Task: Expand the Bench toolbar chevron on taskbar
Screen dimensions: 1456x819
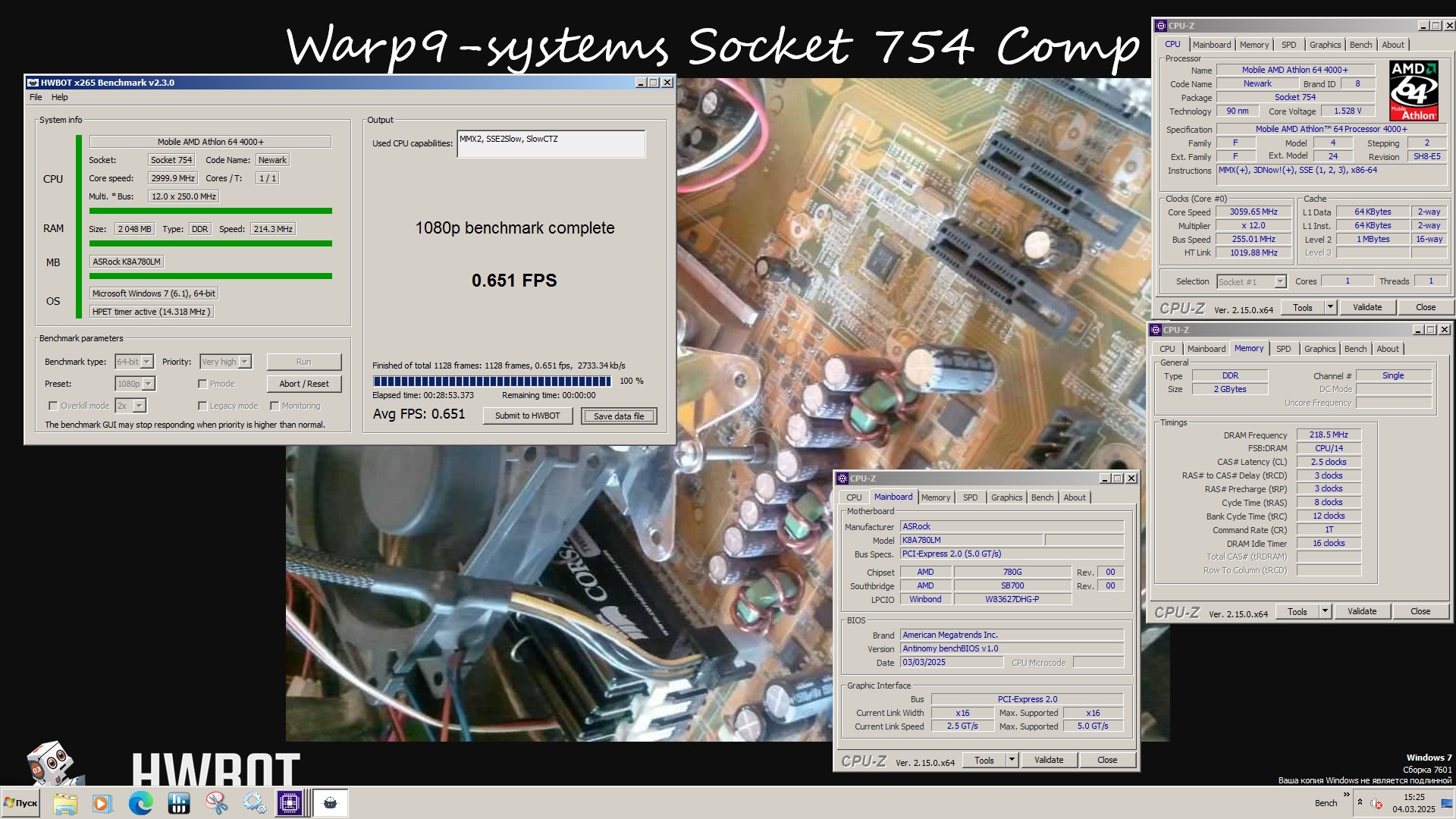Action: pos(1347,795)
